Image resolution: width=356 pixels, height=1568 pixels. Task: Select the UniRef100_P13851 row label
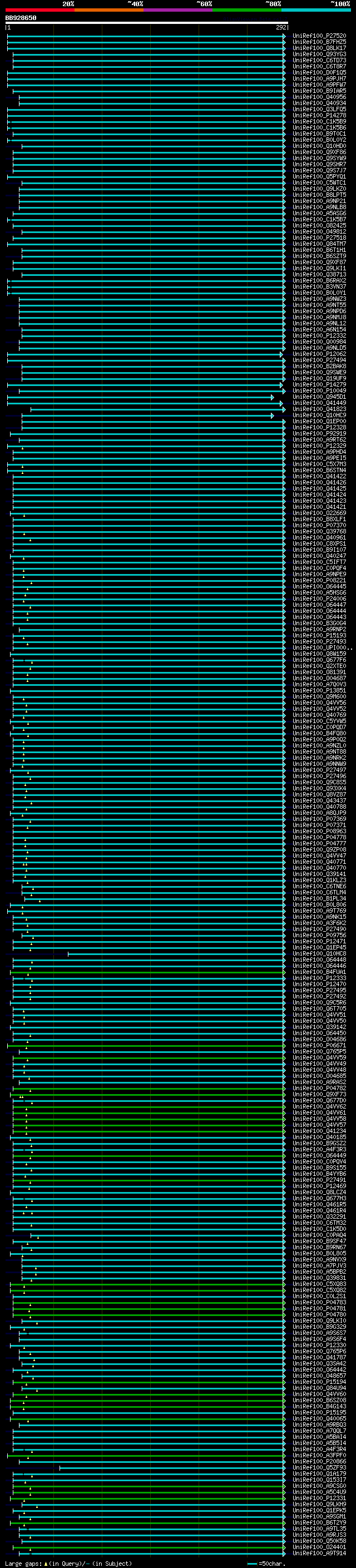(319, 690)
